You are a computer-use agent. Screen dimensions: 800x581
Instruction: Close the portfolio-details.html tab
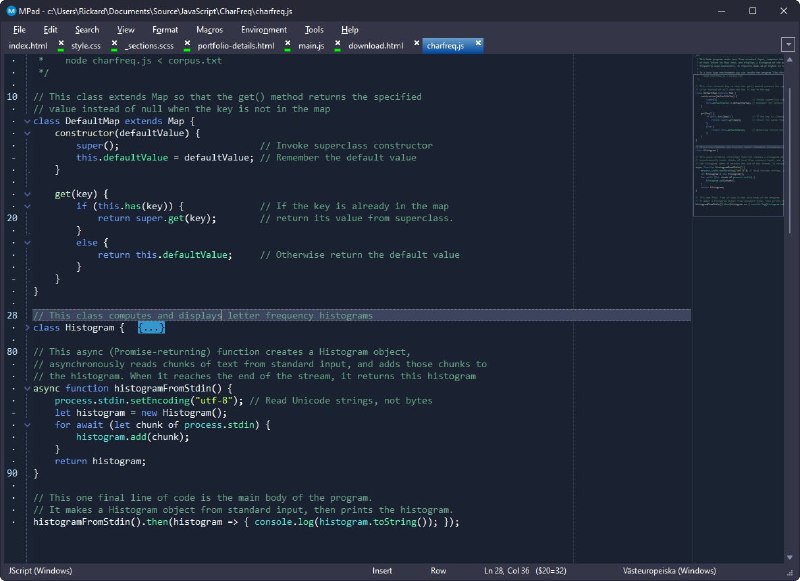click(x=288, y=45)
